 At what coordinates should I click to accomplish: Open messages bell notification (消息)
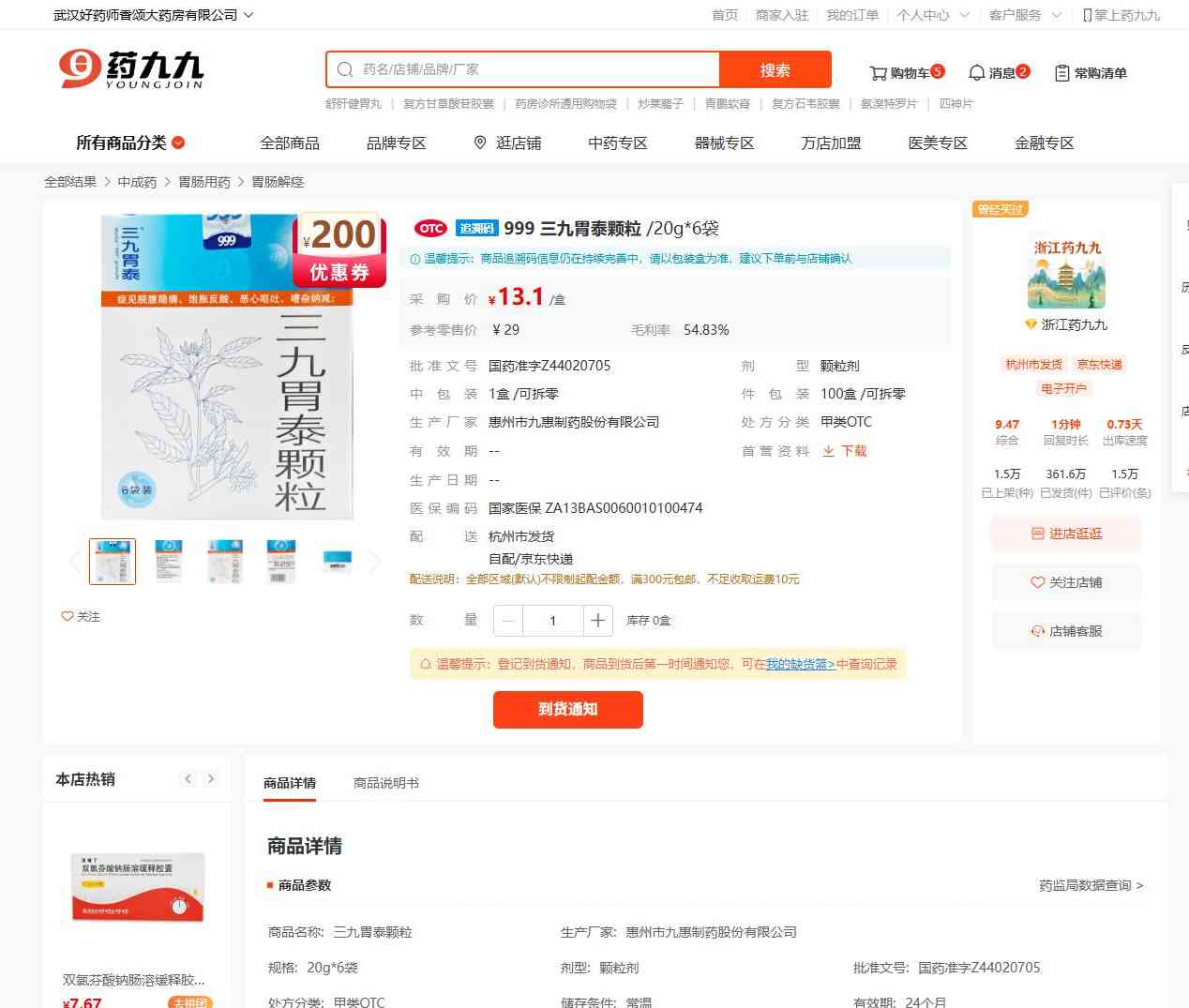tap(999, 72)
